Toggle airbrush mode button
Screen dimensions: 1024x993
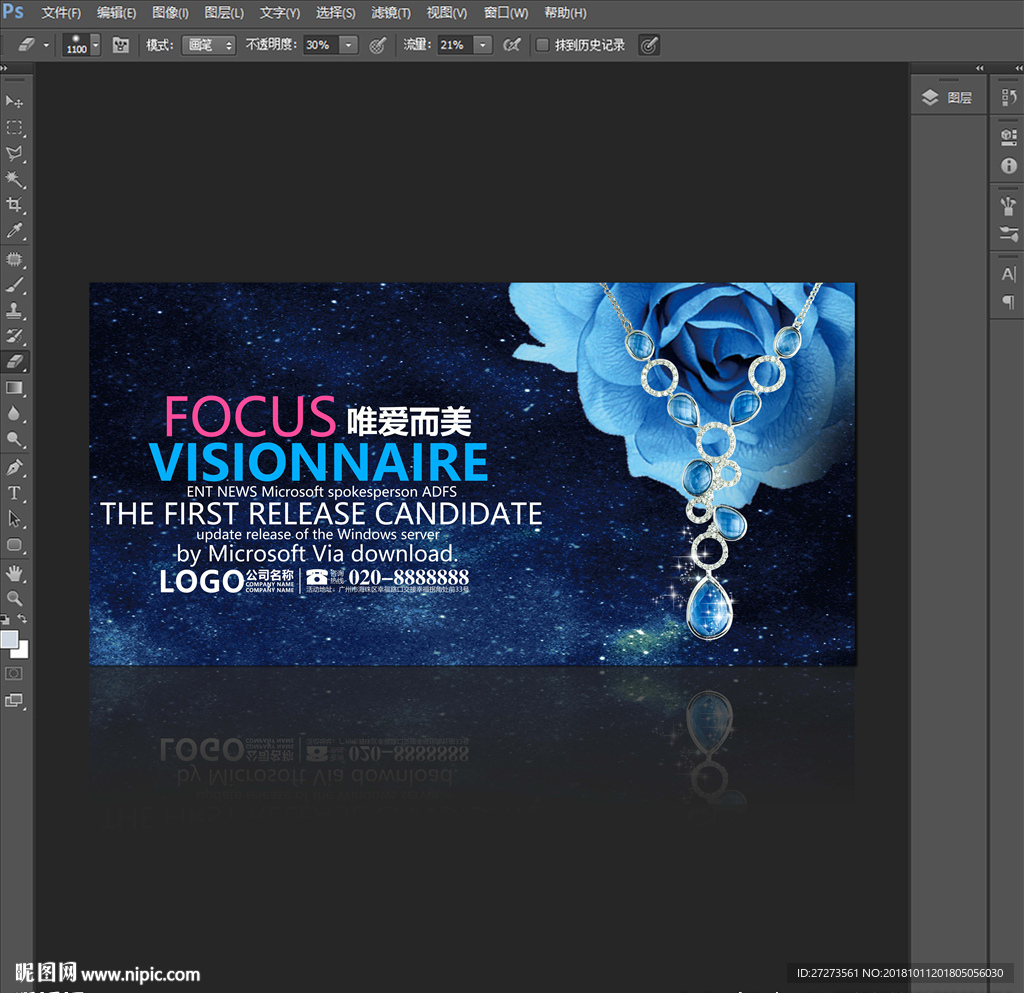coord(512,45)
